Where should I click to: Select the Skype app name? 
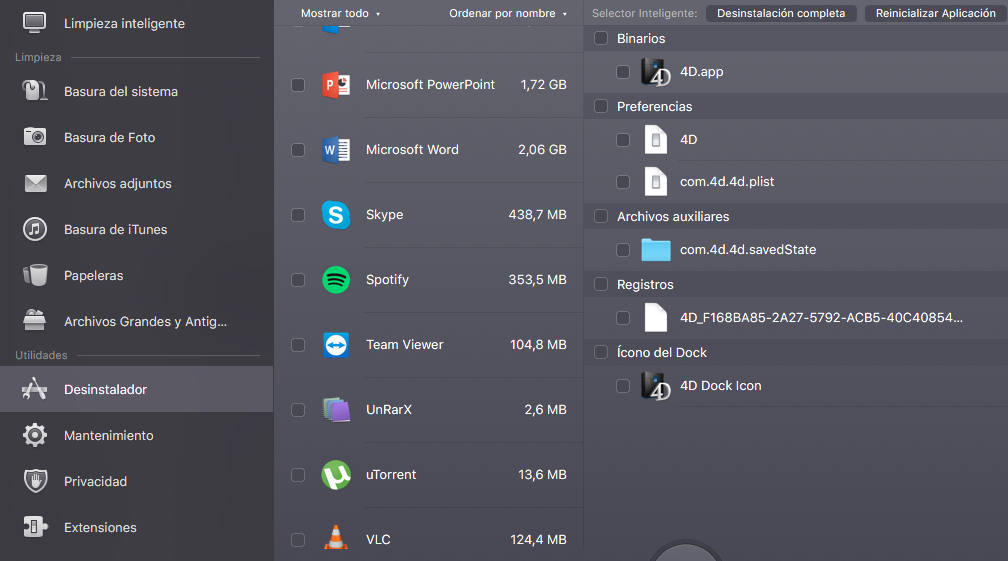pyautogui.click(x=384, y=215)
